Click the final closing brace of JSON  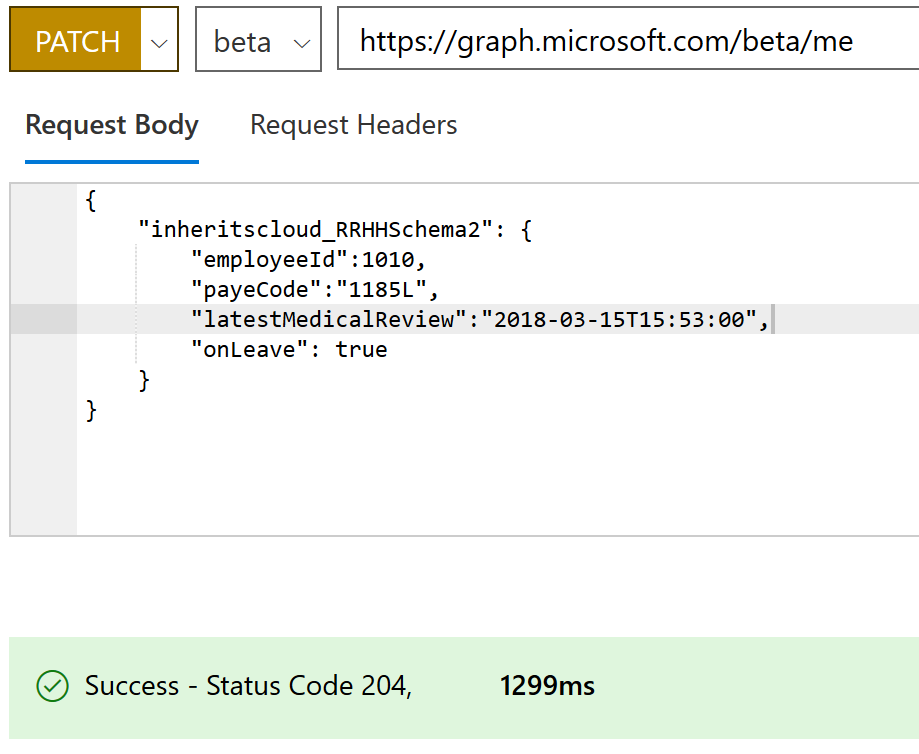click(91, 410)
